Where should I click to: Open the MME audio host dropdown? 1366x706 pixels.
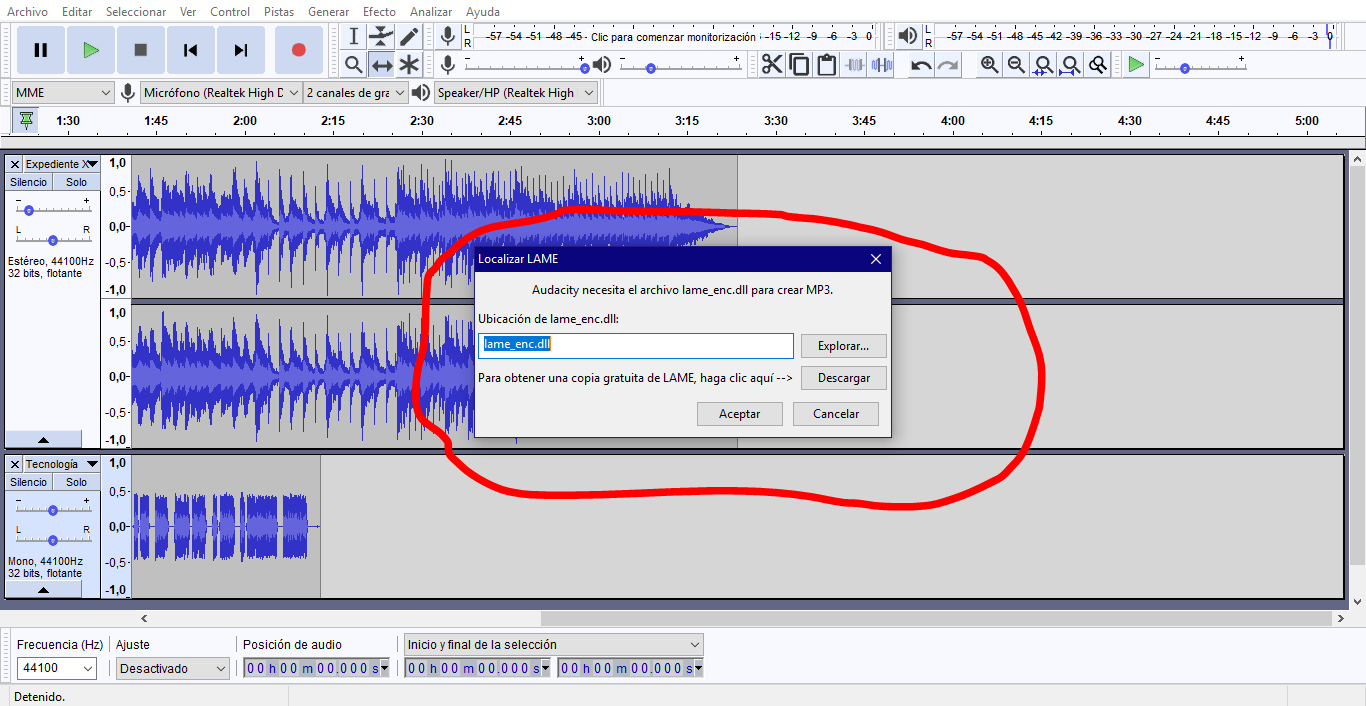pos(64,93)
